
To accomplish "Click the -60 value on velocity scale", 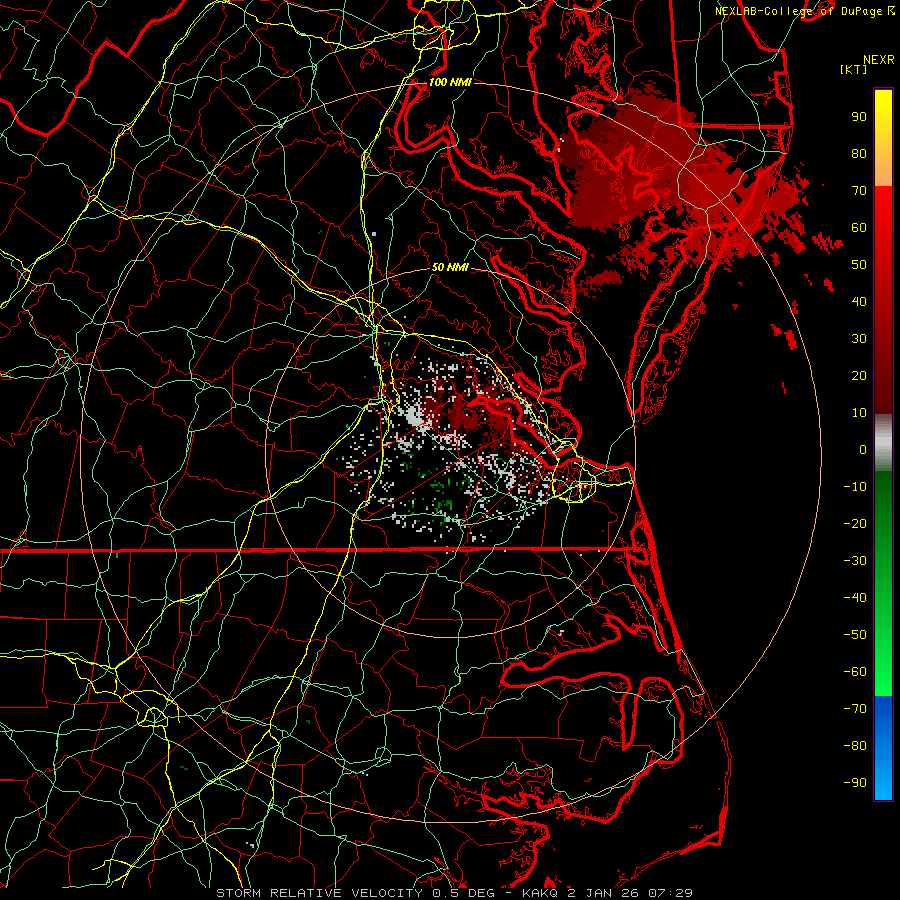I will (855, 672).
